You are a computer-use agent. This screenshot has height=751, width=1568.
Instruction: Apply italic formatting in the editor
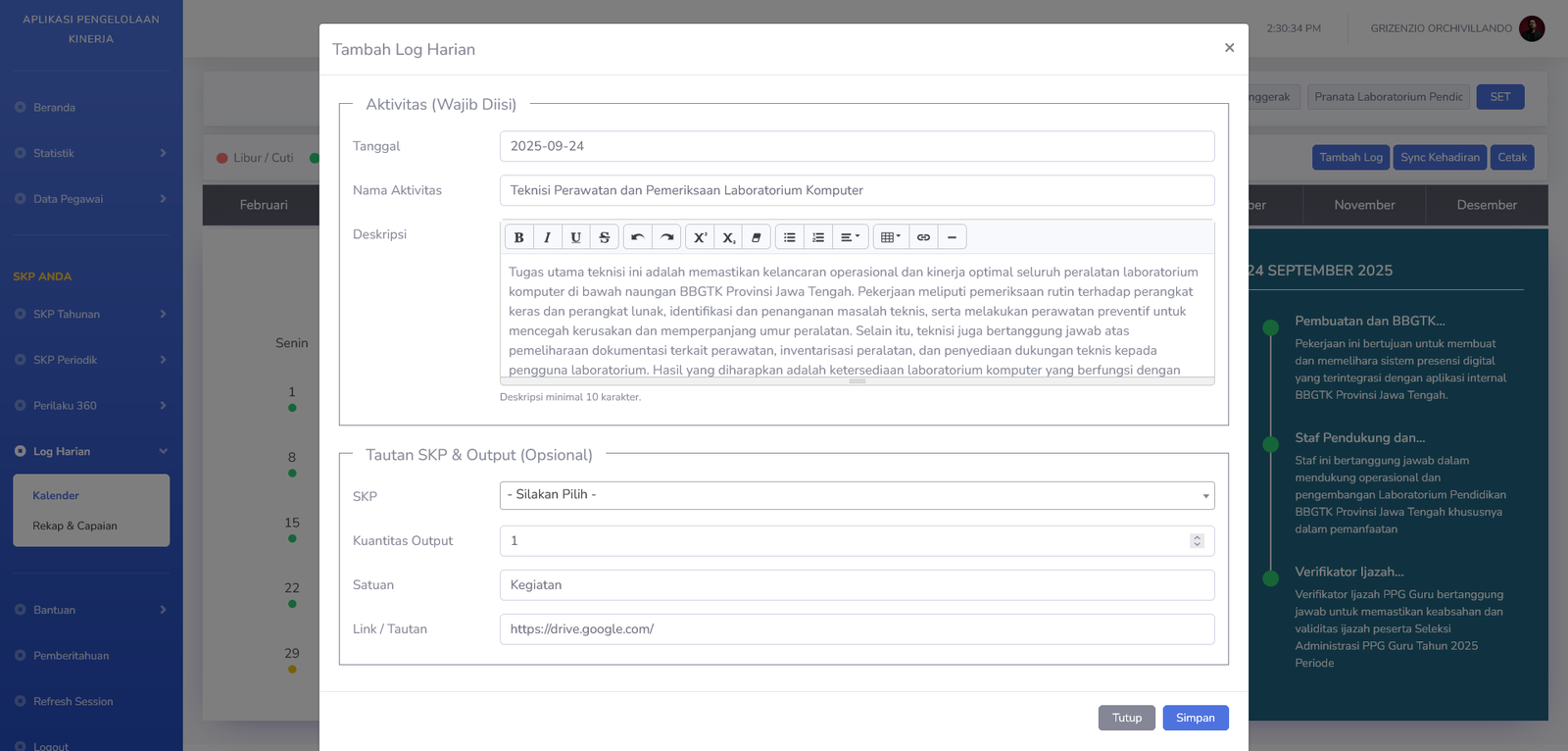[547, 237]
